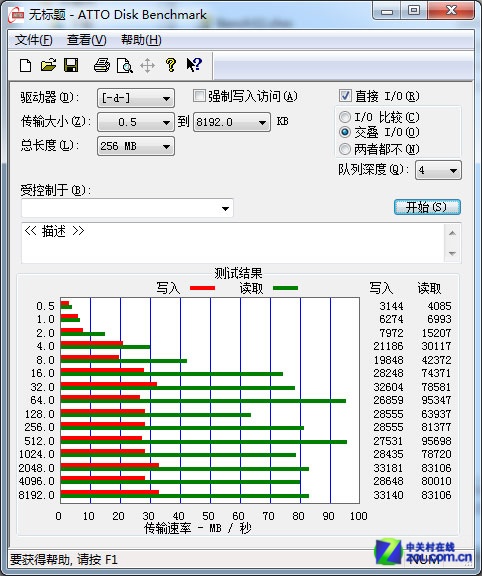The width and height of the screenshot is (482, 576).
Task: Click the write value 3144
Action: [391, 306]
